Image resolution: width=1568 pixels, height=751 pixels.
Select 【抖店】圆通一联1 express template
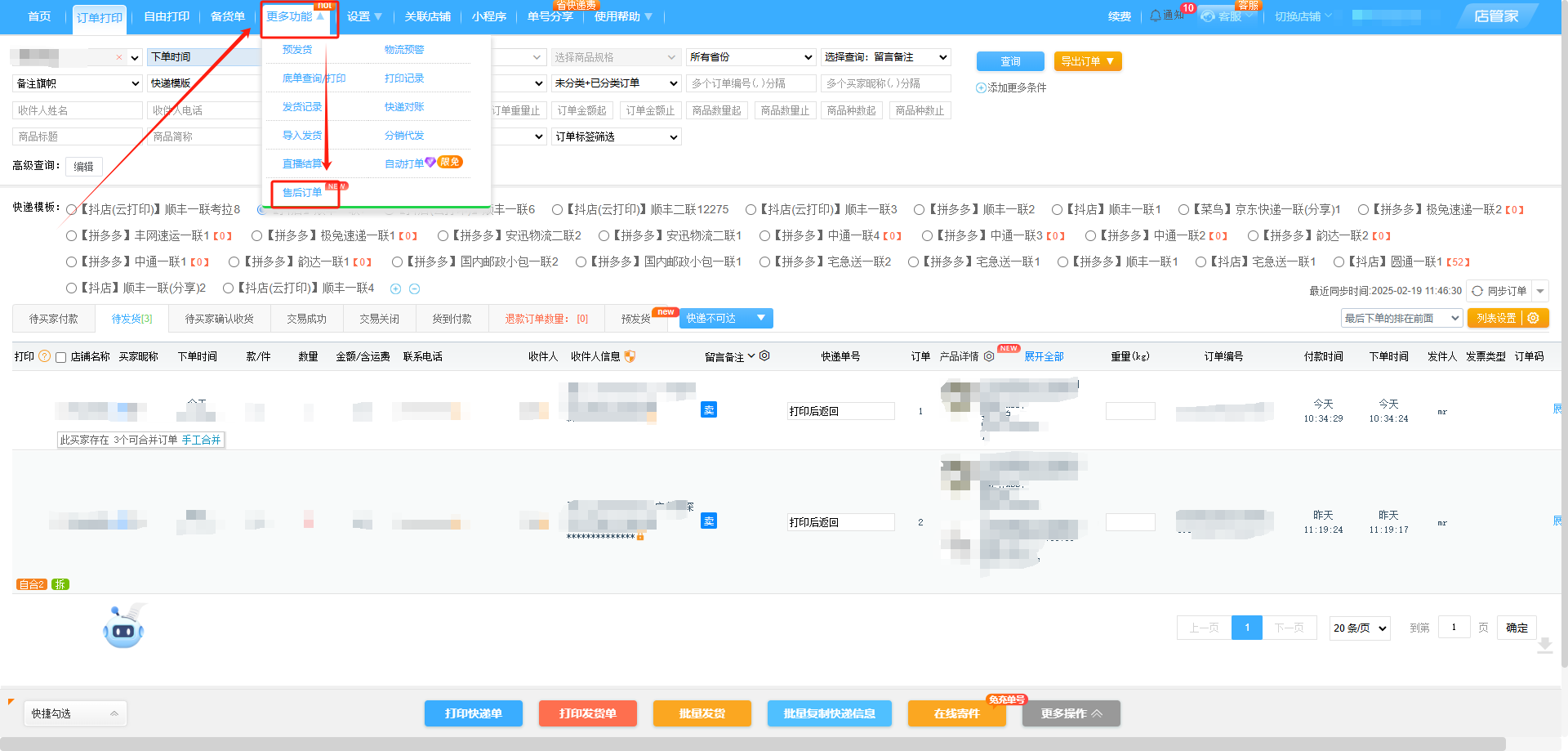(x=1339, y=262)
